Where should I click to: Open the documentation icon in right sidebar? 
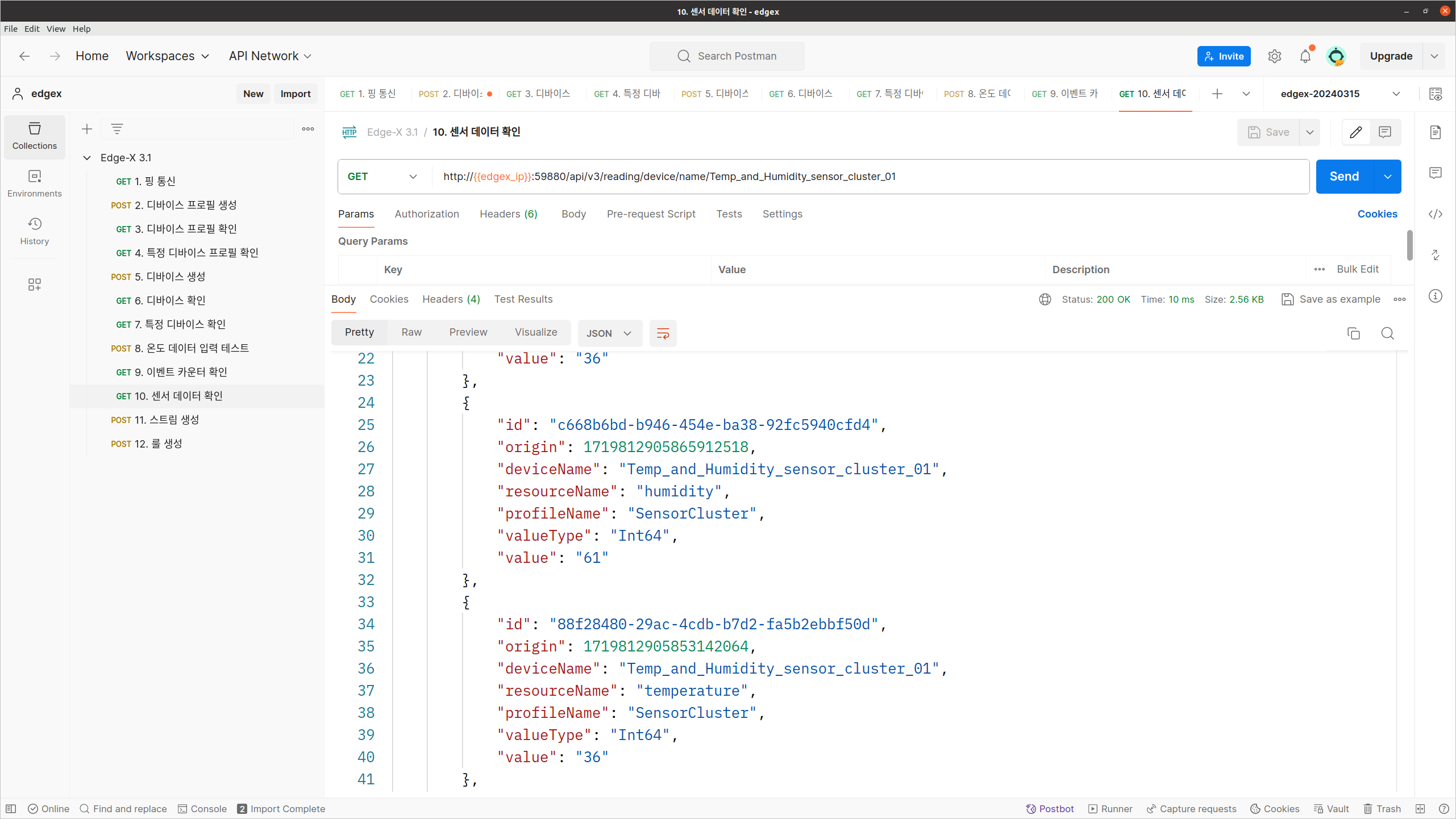click(x=1436, y=132)
